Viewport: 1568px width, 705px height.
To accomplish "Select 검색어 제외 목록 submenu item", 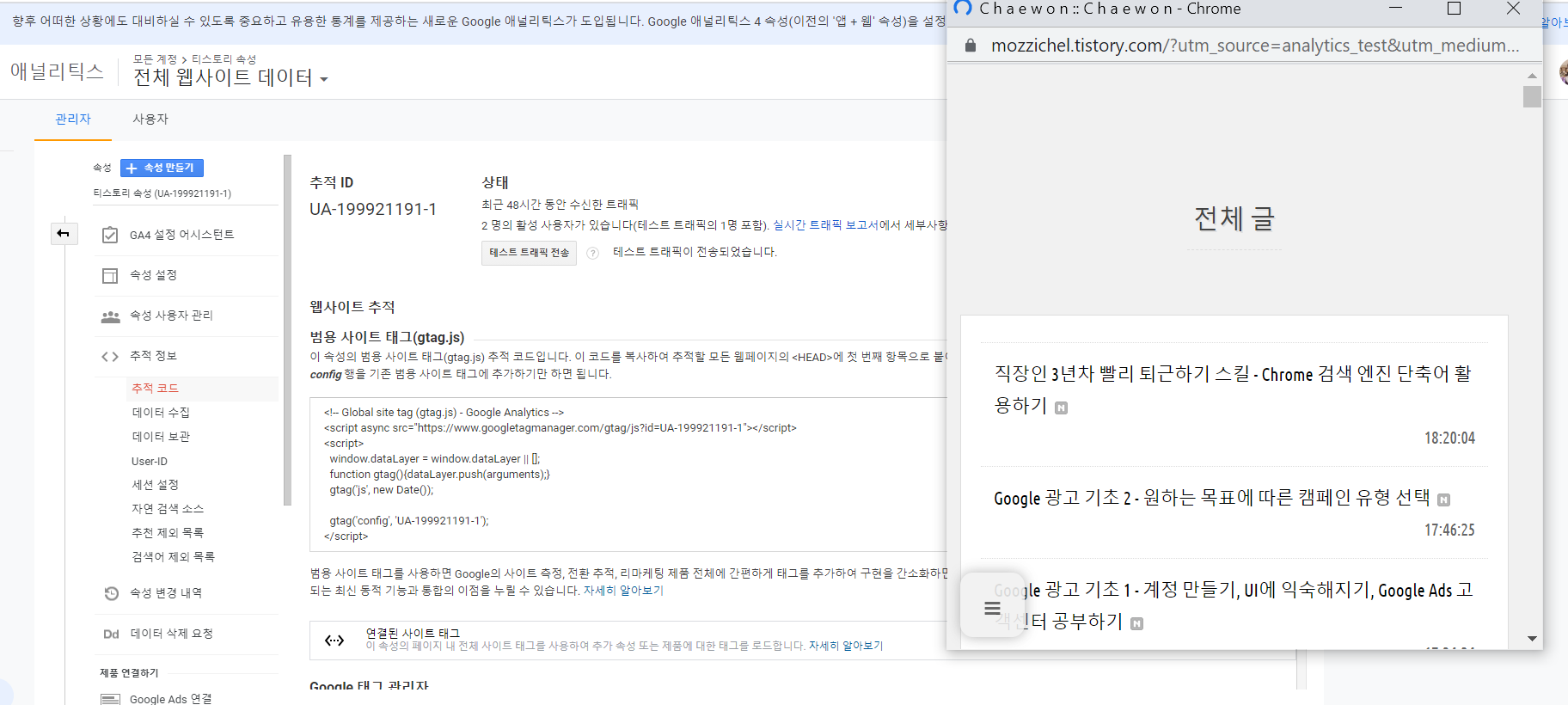I will [x=173, y=557].
